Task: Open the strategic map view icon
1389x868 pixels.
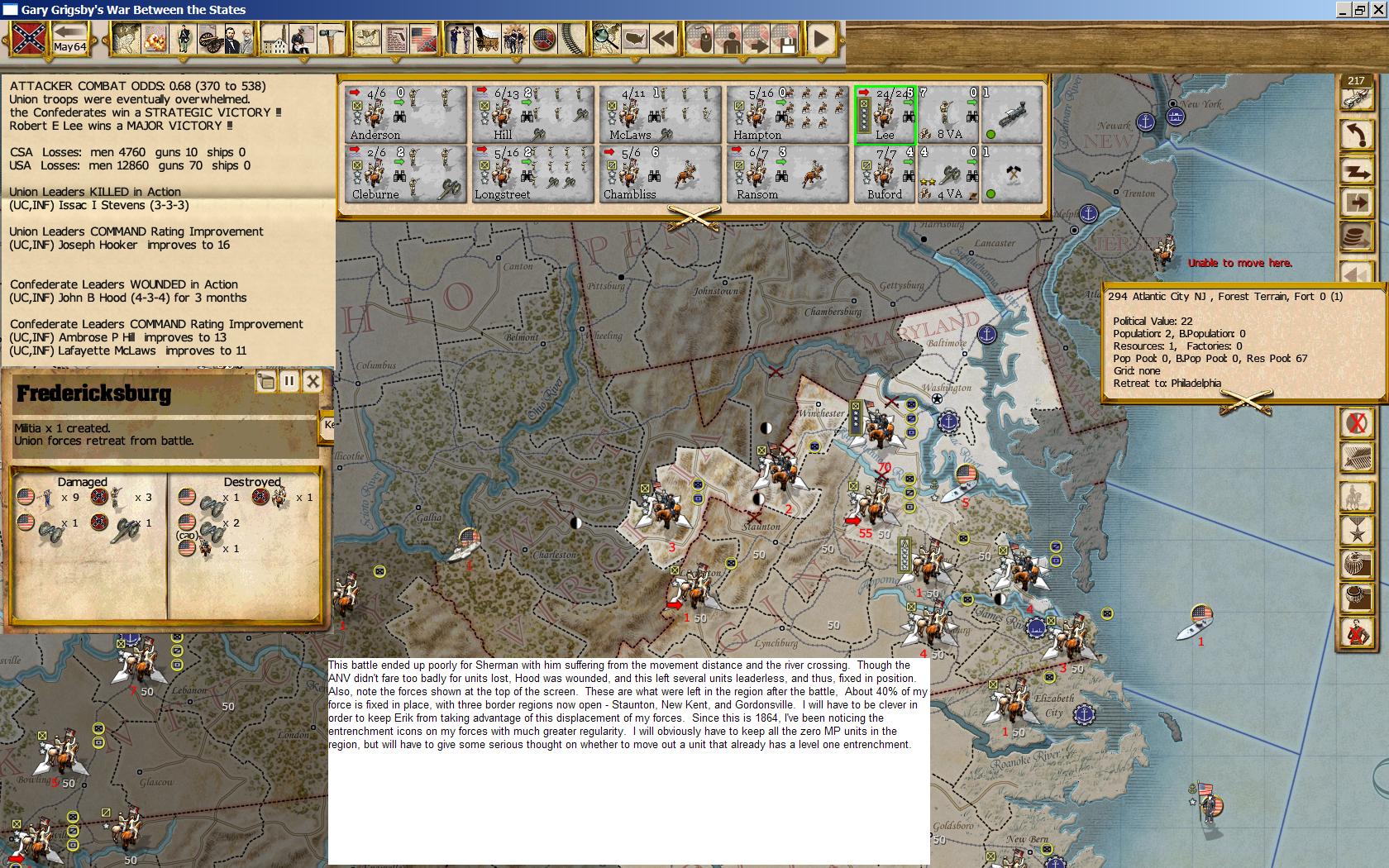Action: tap(126, 39)
